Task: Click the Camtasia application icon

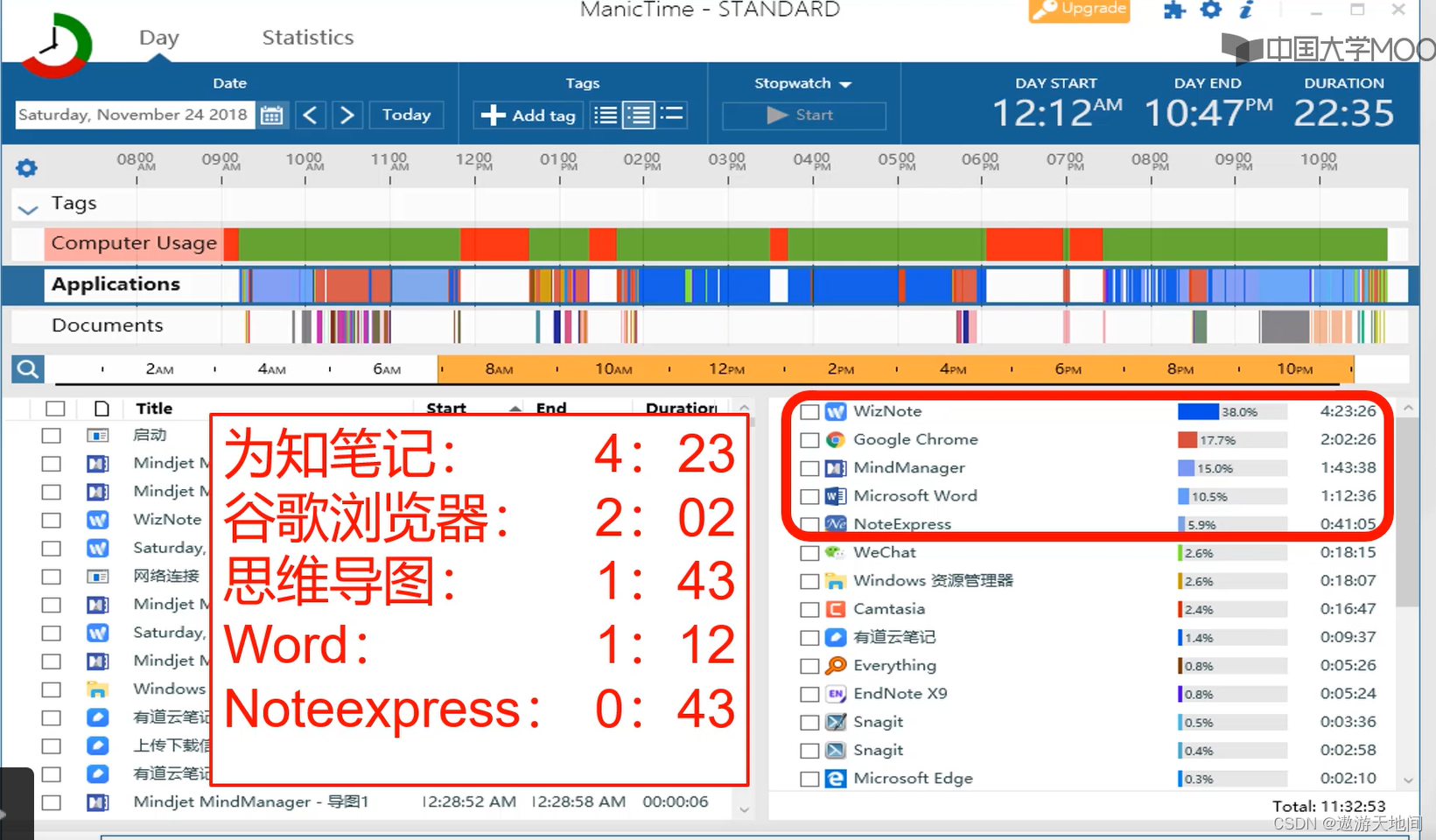Action: [x=836, y=609]
